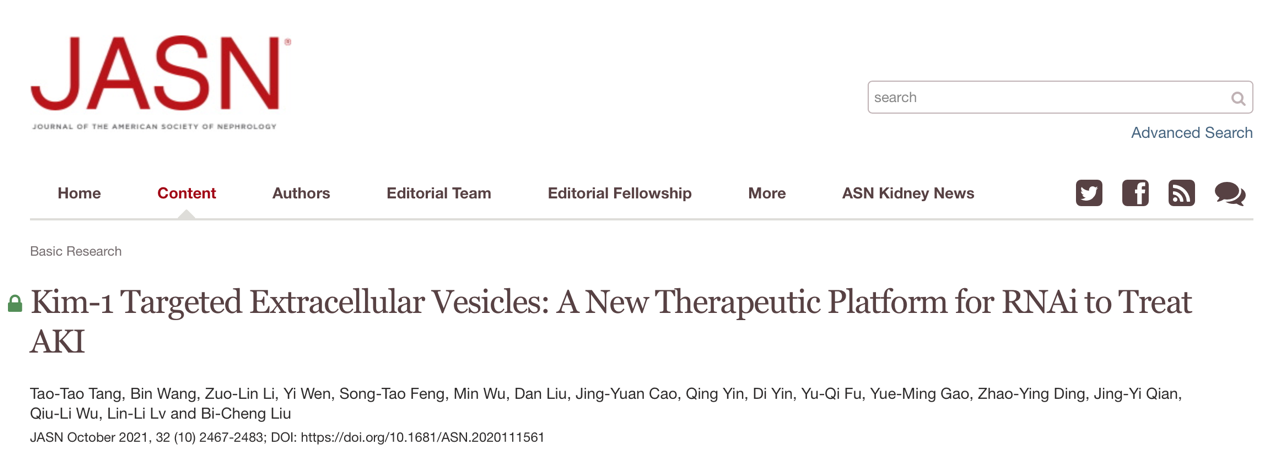Open the More navigation menu
The height and width of the screenshot is (453, 1268).
(x=766, y=194)
